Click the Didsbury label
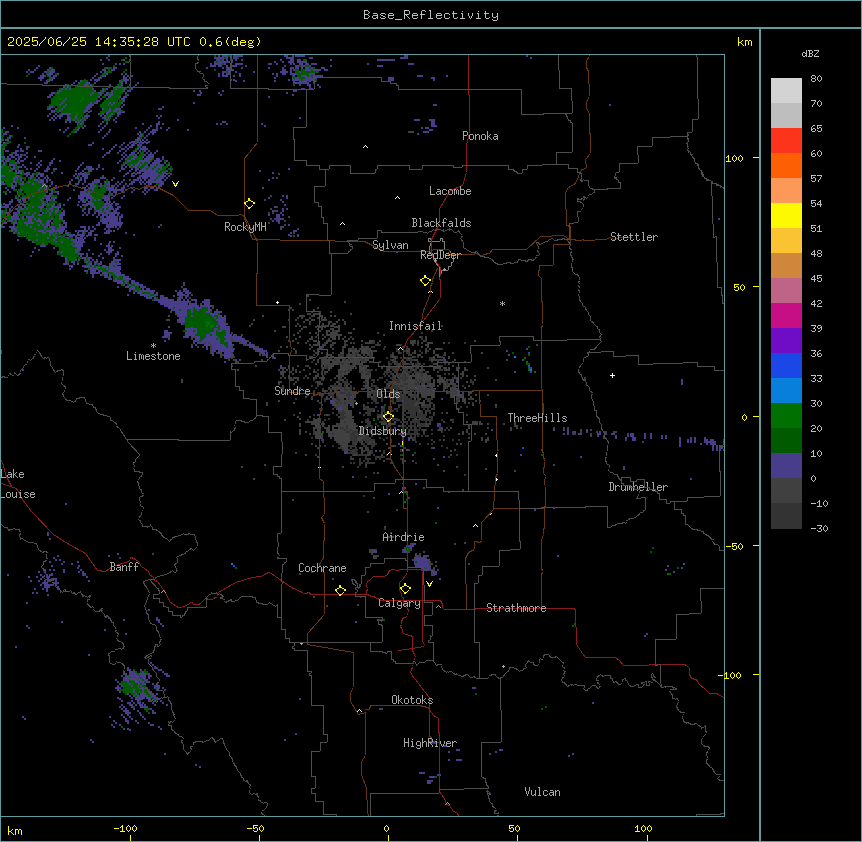 (383, 431)
